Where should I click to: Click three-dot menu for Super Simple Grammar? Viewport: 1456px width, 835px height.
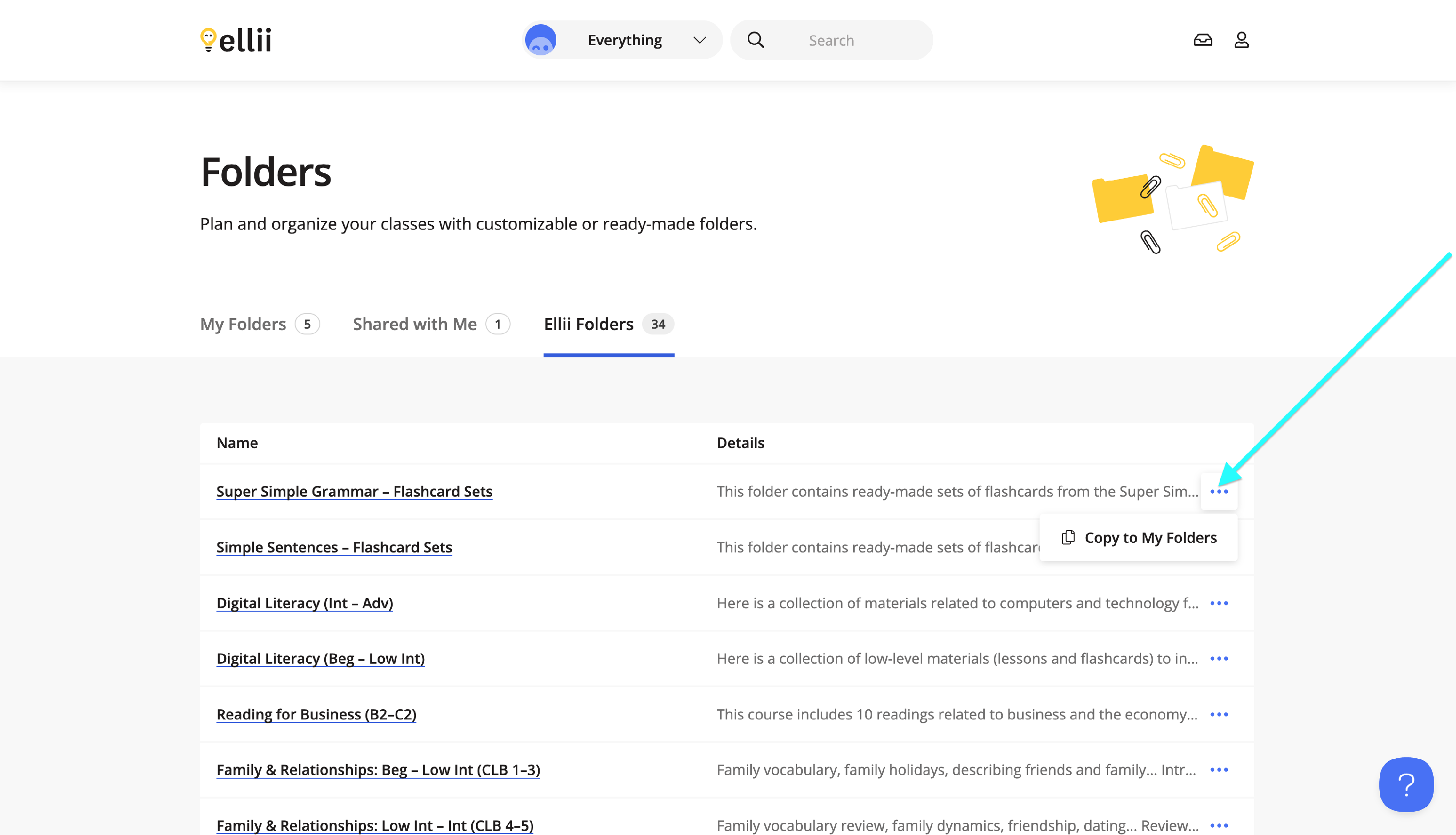[x=1219, y=491]
